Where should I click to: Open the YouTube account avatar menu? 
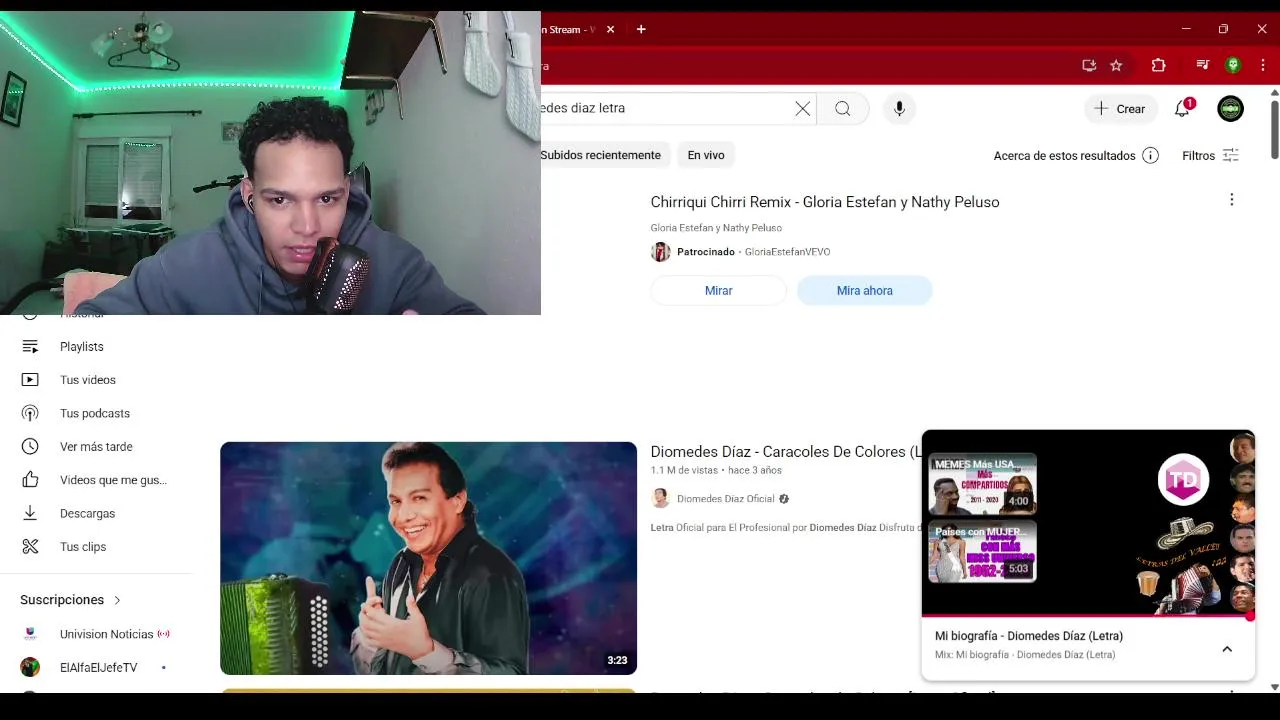[1231, 109]
